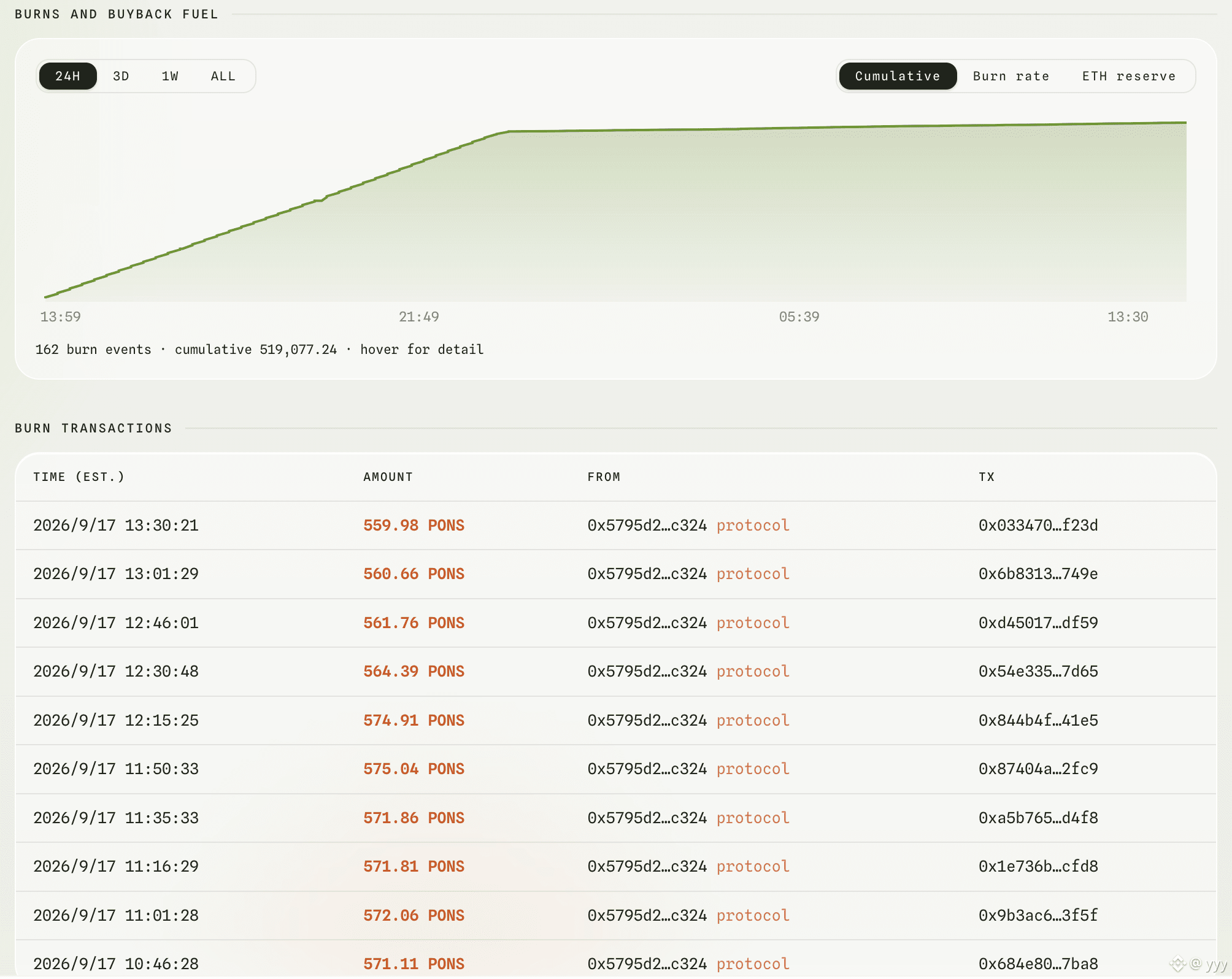Click the protocol tag on 13:30:21 row
Screen dimensions: 1232x979
(x=753, y=525)
